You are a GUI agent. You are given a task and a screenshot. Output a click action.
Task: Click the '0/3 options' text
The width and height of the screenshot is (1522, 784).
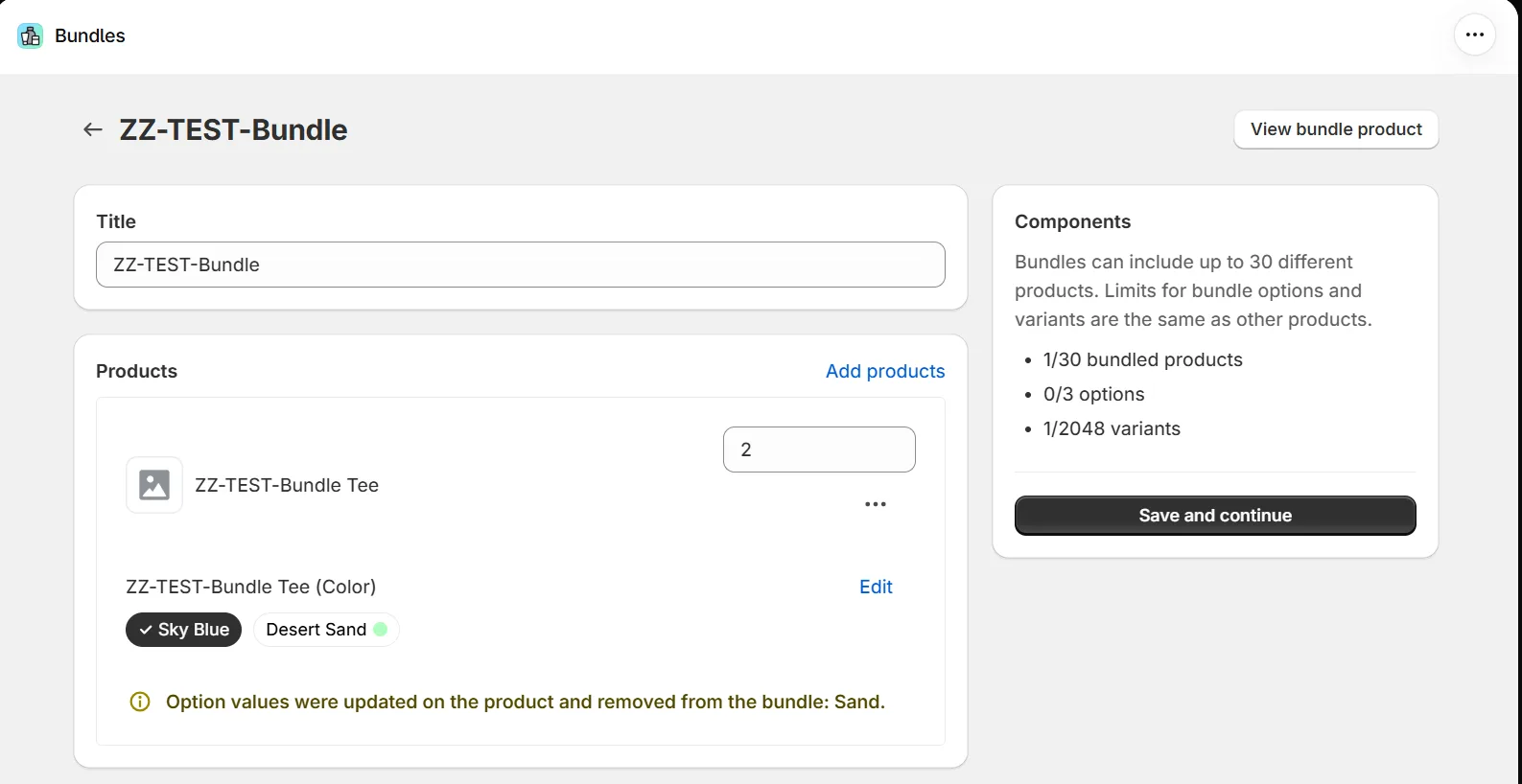(1094, 394)
